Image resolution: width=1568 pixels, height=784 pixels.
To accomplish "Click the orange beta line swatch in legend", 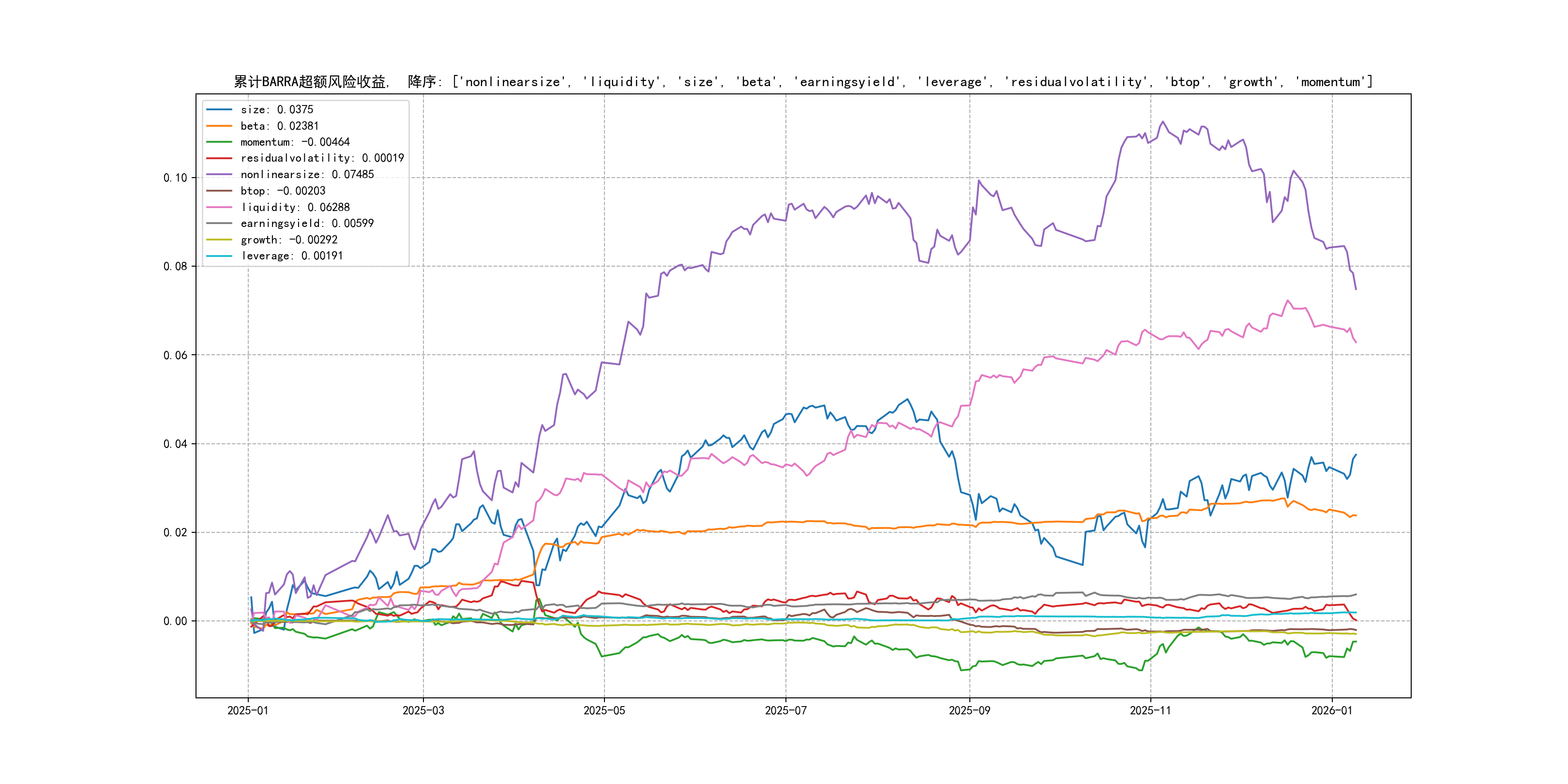I will tap(219, 126).
